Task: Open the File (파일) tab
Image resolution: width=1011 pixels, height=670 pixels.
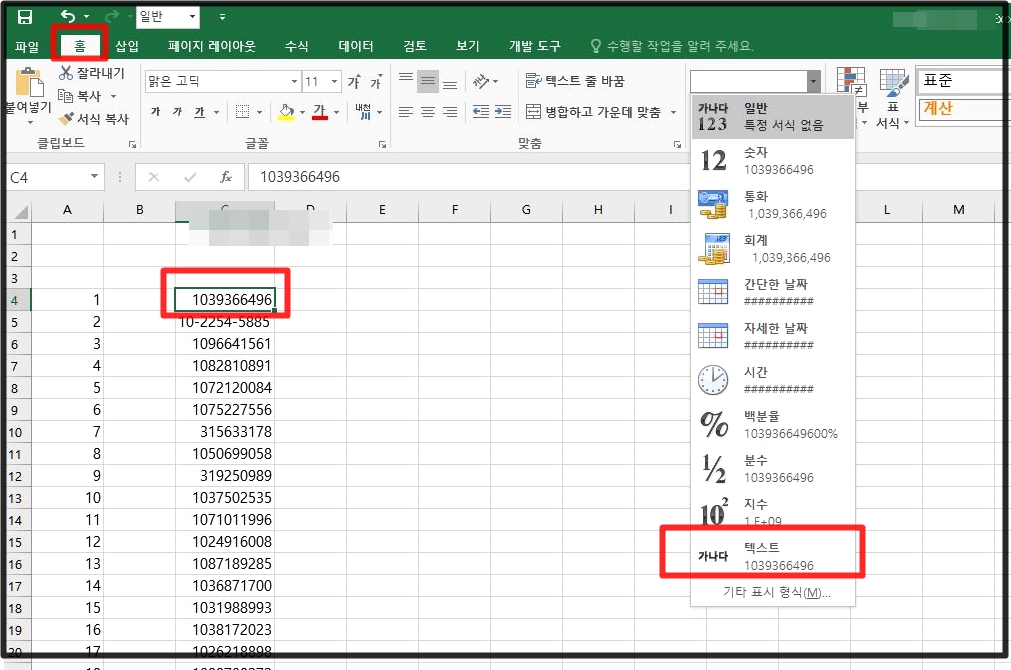Action: (x=26, y=46)
